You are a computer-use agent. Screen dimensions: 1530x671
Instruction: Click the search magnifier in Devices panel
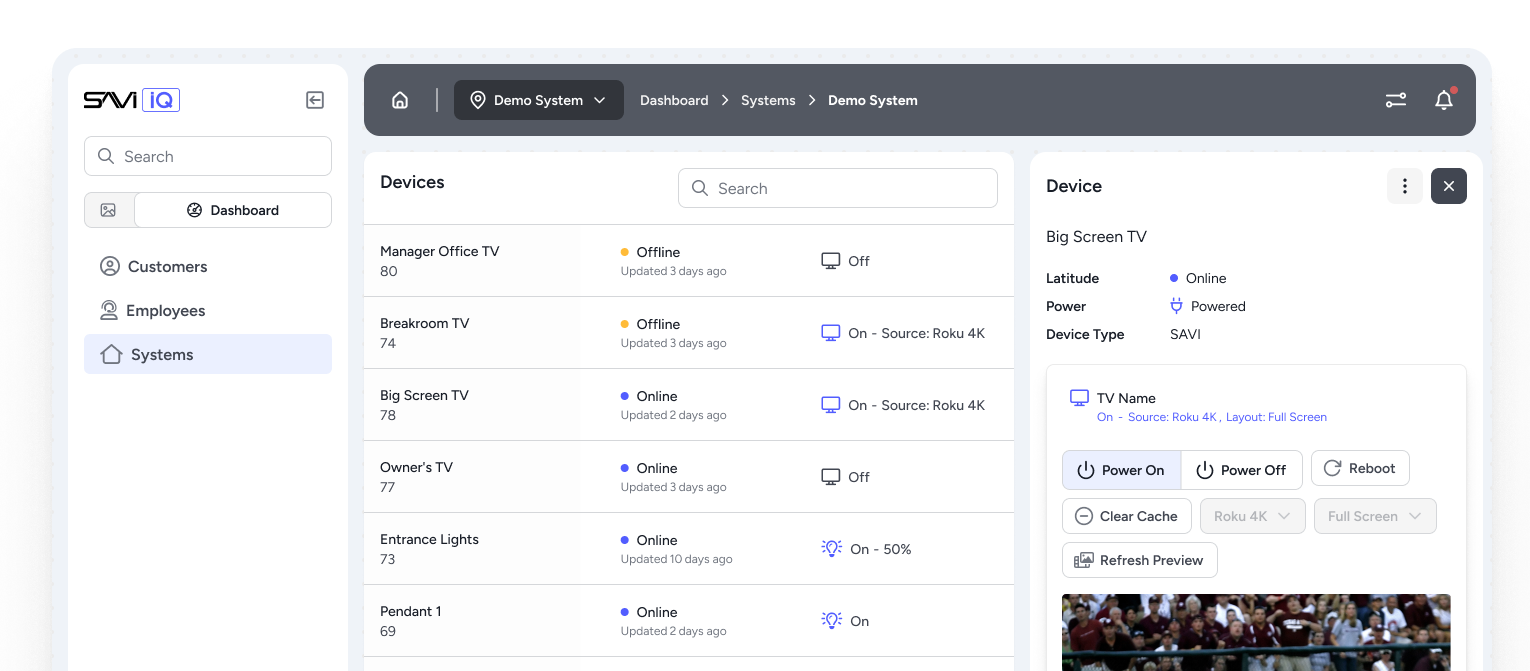coord(700,188)
